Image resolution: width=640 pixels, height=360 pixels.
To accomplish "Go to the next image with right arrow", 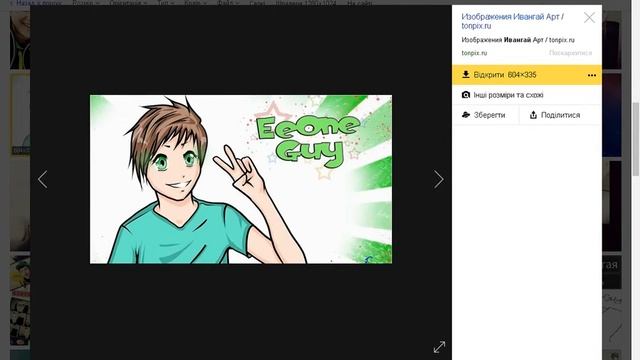I will (x=439, y=179).
